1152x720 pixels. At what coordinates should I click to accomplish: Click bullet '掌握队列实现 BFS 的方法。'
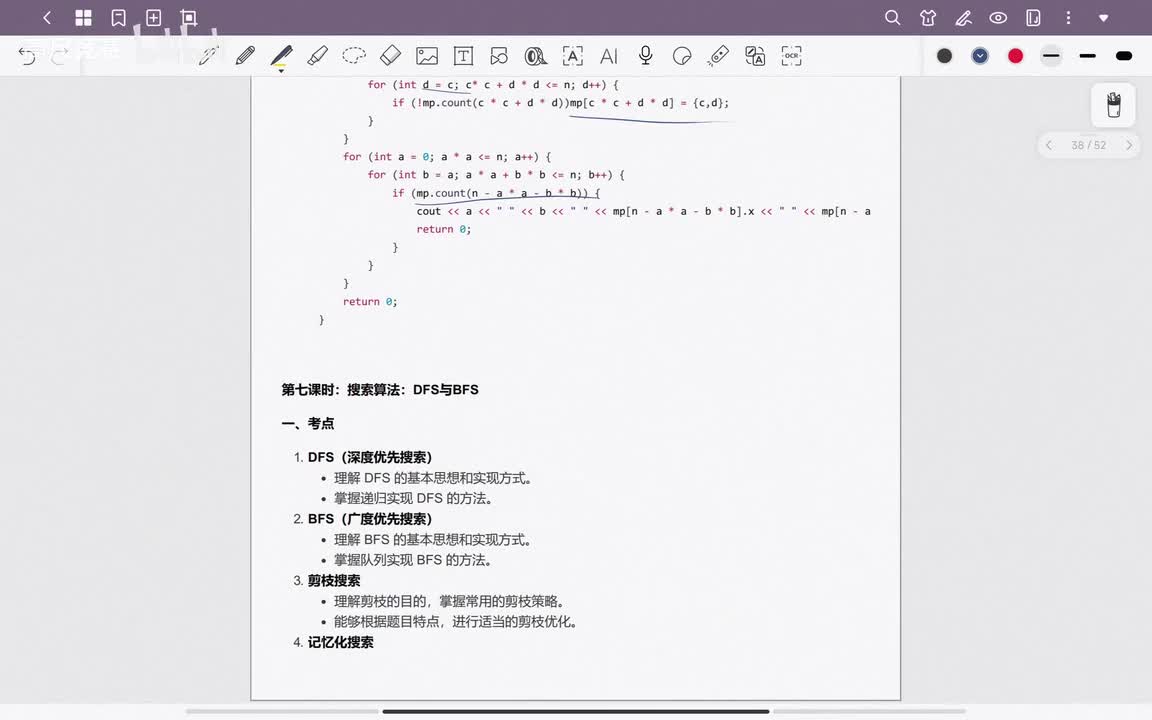(413, 560)
